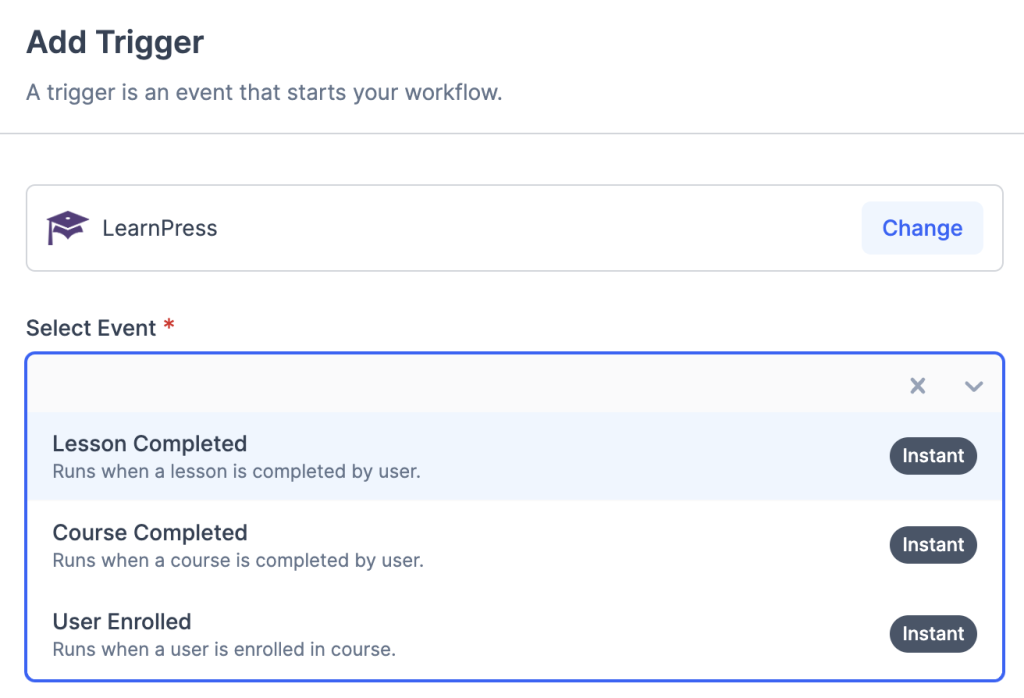
Task: Click the LearnPress app name text
Action: pyautogui.click(x=160, y=228)
